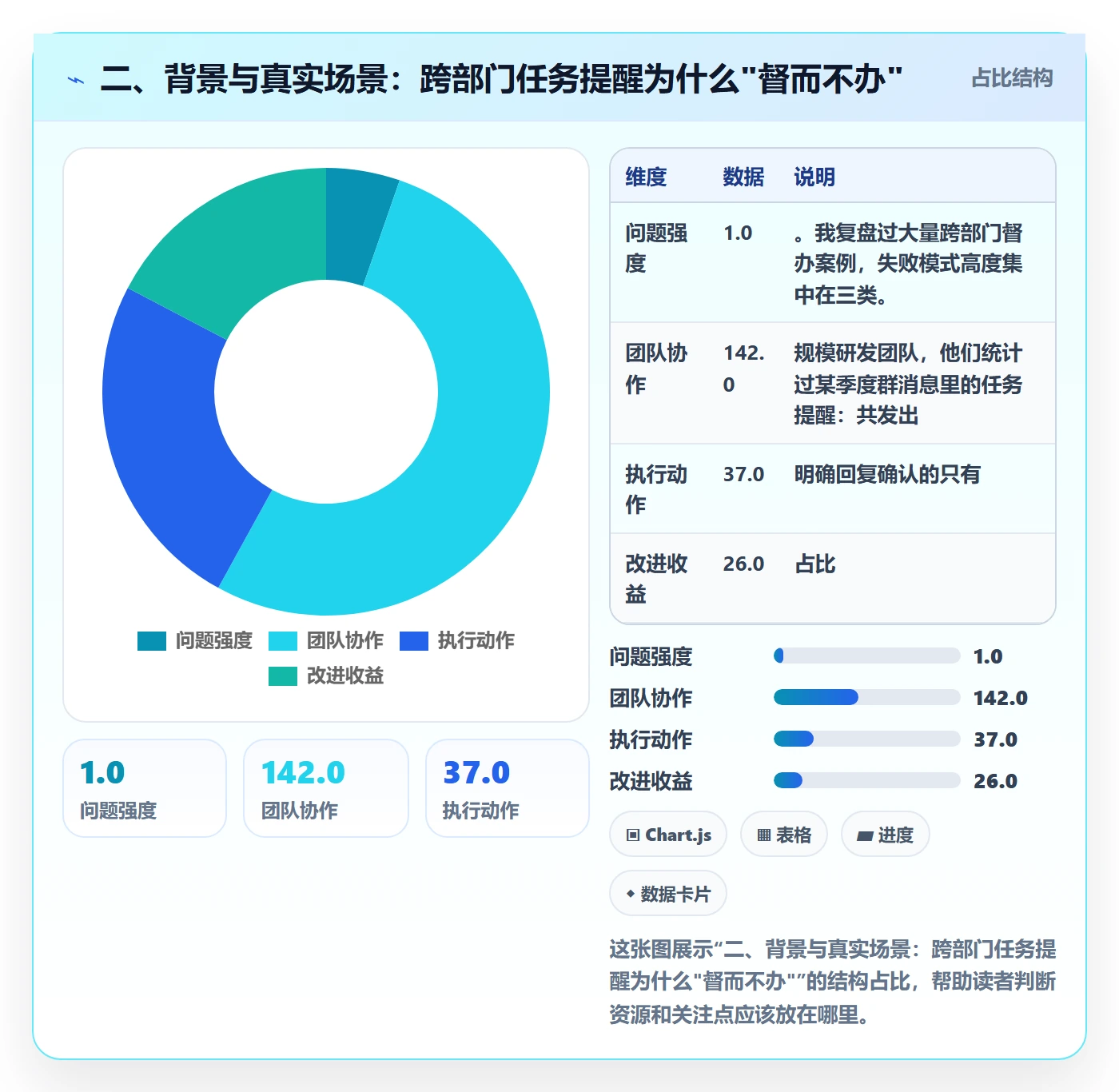Click the 执行动作 progress bar
Image resolution: width=1119 pixels, height=1092 pixels.
pos(866,739)
